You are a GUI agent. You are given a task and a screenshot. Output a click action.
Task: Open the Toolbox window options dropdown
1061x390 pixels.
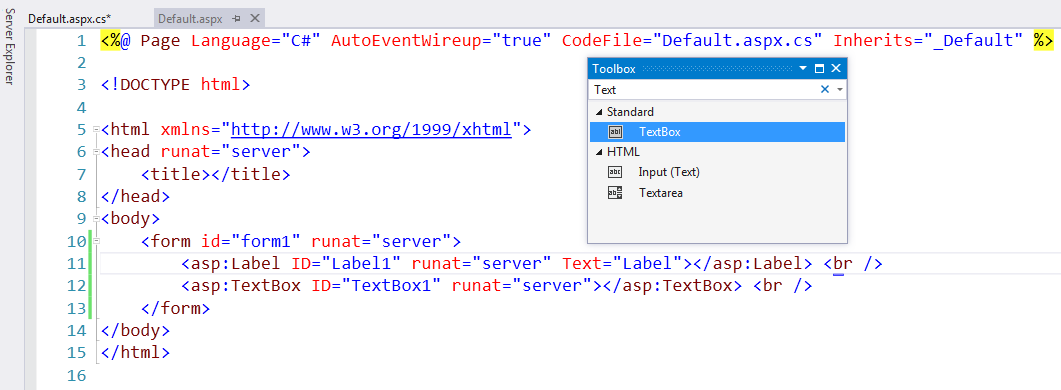[803, 68]
